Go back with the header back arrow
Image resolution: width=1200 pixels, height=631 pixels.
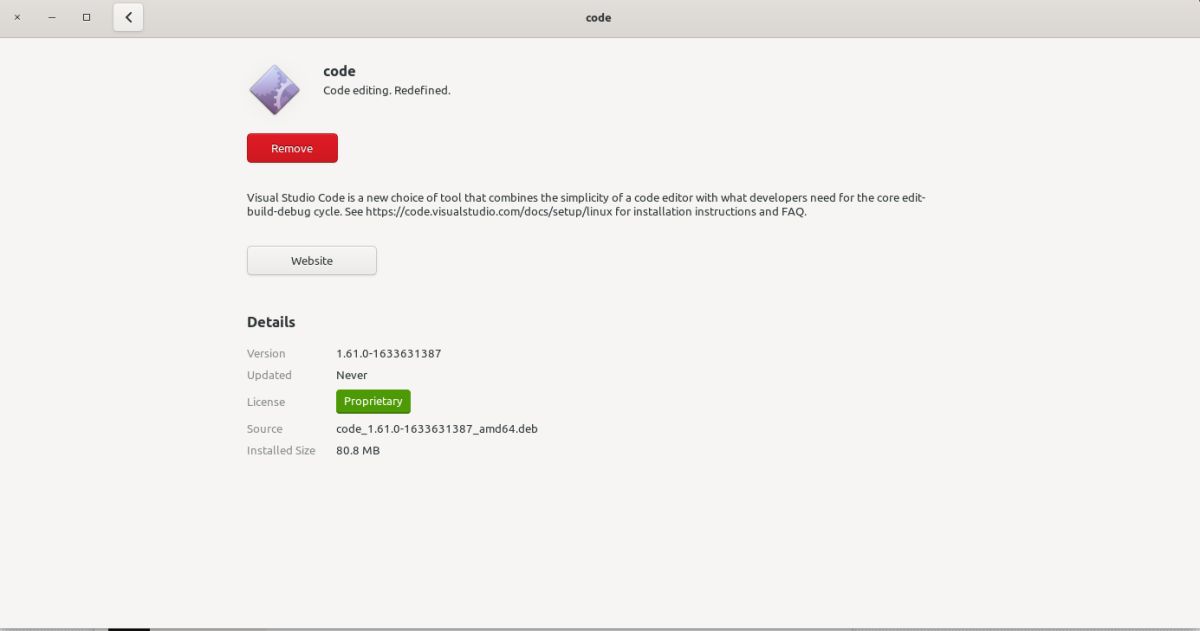pyautogui.click(x=128, y=17)
